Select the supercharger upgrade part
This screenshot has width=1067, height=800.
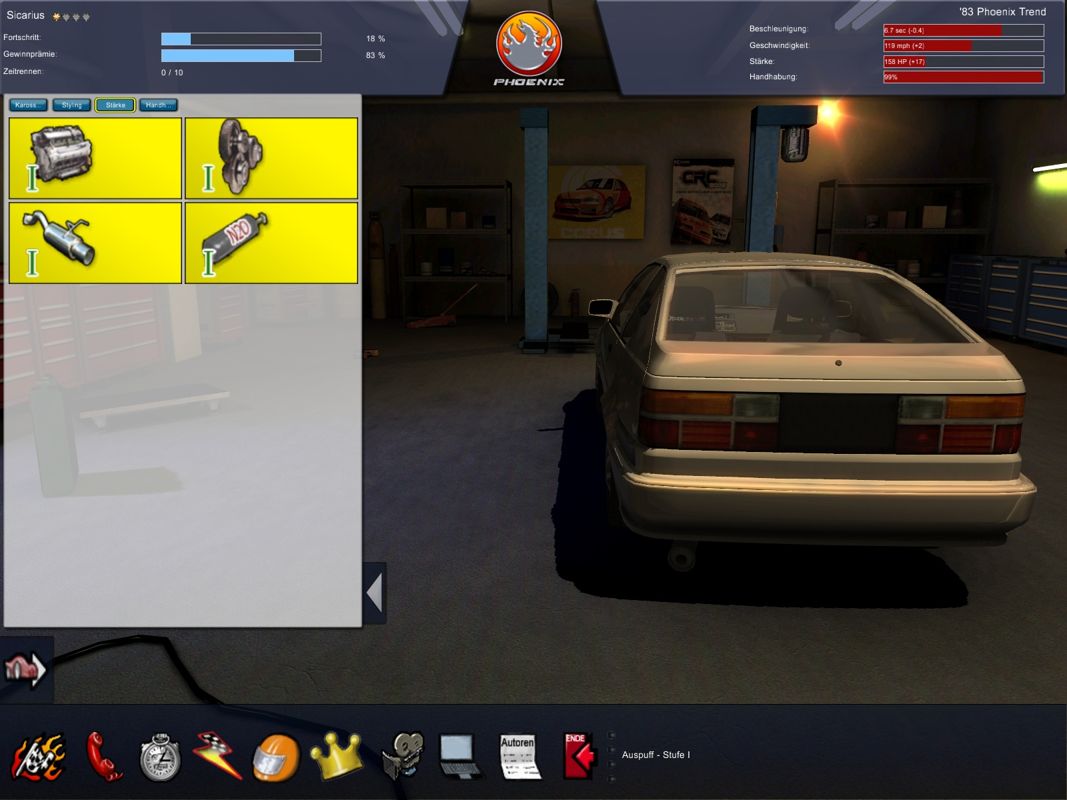coord(271,157)
